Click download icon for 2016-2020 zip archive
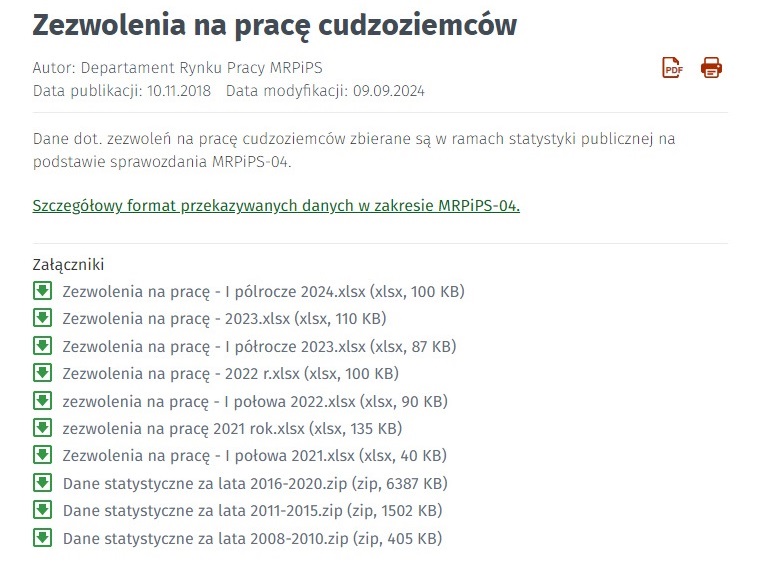Screen dimensions: 769x564 [x=42, y=483]
